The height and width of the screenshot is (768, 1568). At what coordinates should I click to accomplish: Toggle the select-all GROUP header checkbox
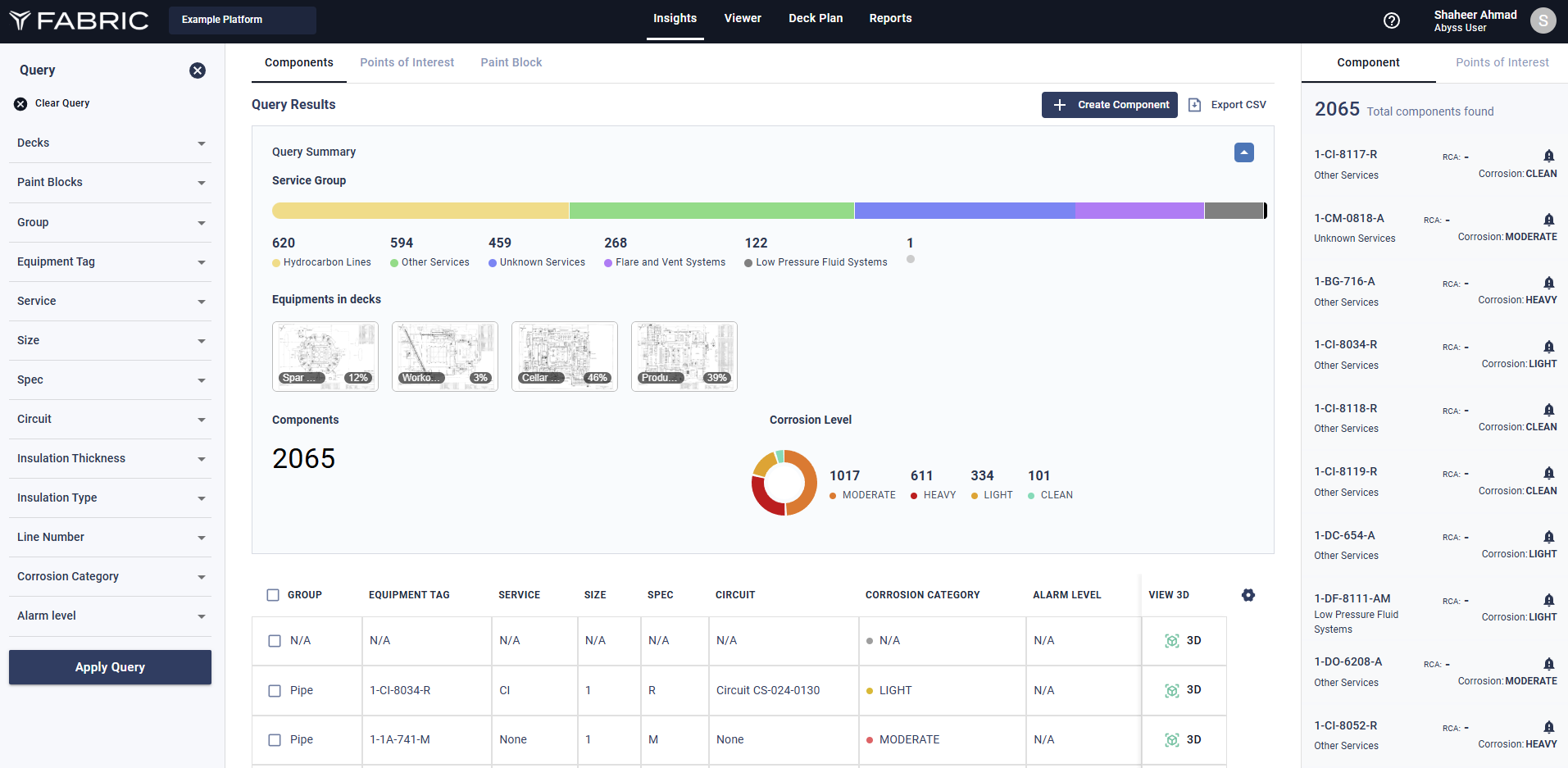[273, 595]
